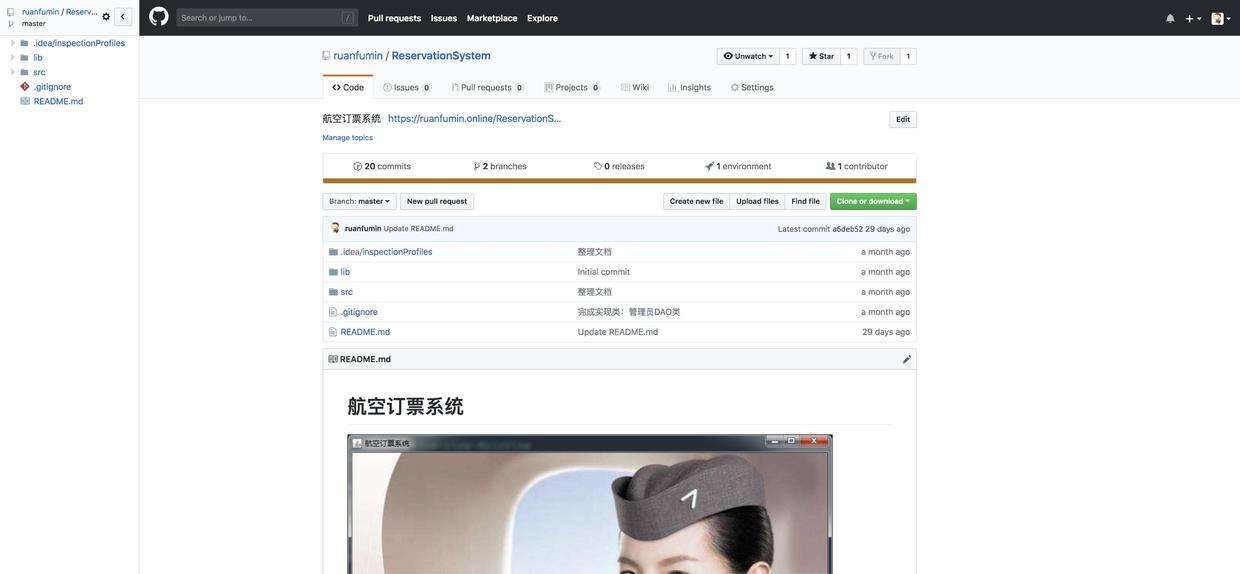
Task: Open the ReservationSystem repository title link
Action: [x=441, y=56]
